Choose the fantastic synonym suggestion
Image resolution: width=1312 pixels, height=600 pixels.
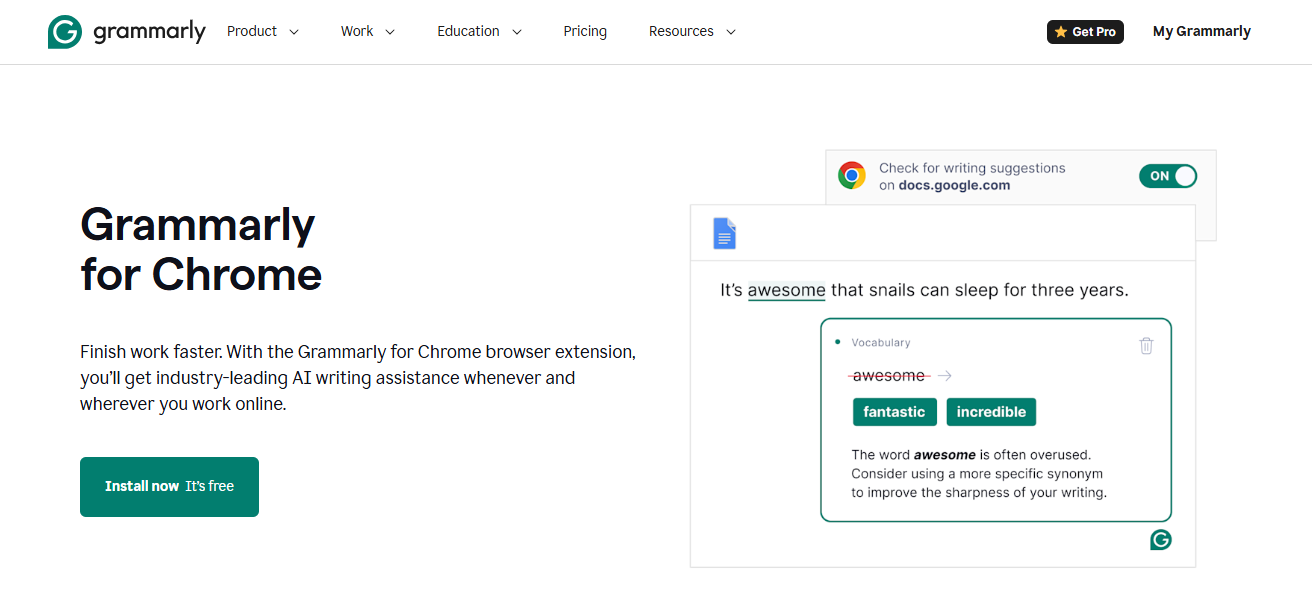click(894, 412)
